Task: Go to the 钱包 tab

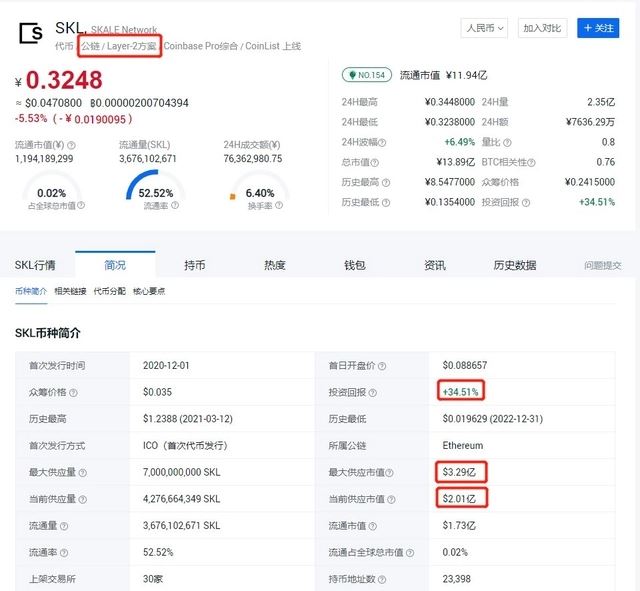Action: click(355, 265)
